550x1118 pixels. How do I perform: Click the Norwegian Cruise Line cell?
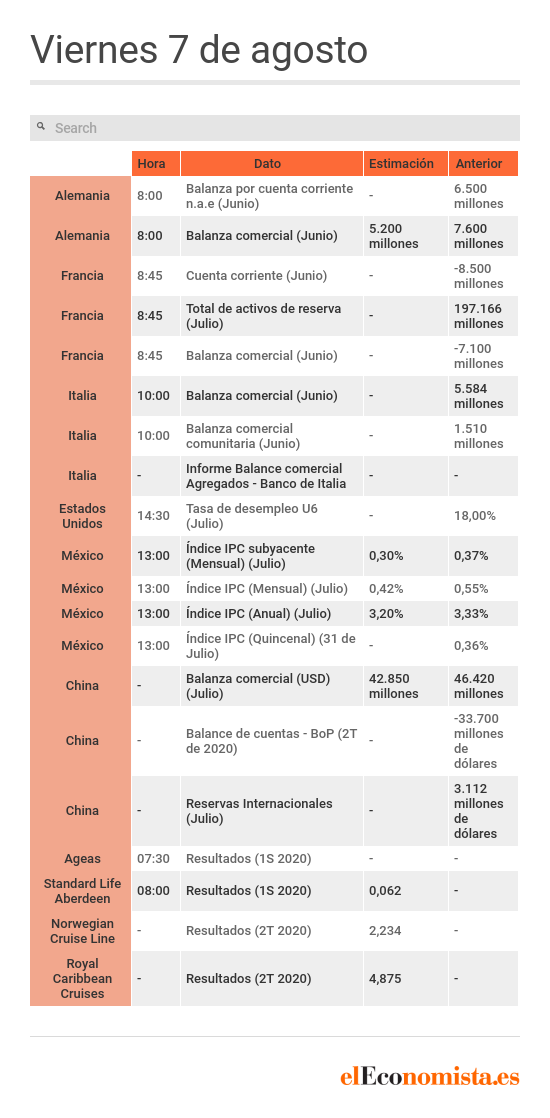pyautogui.click(x=81, y=930)
